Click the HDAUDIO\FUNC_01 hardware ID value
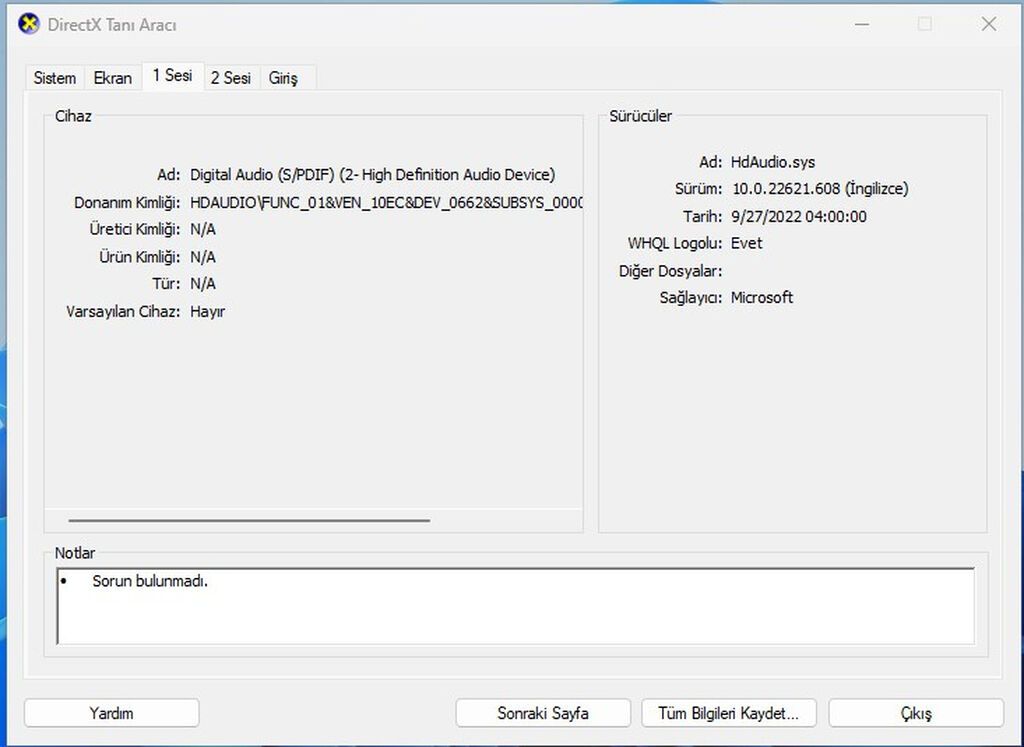Viewport: 1024px width, 747px height. [x=386, y=202]
